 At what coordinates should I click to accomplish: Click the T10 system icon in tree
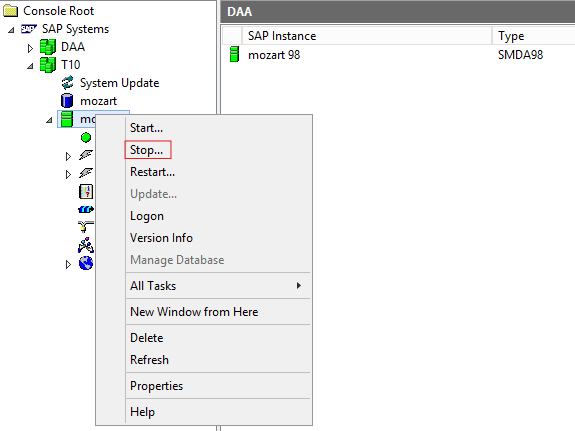tap(48, 65)
